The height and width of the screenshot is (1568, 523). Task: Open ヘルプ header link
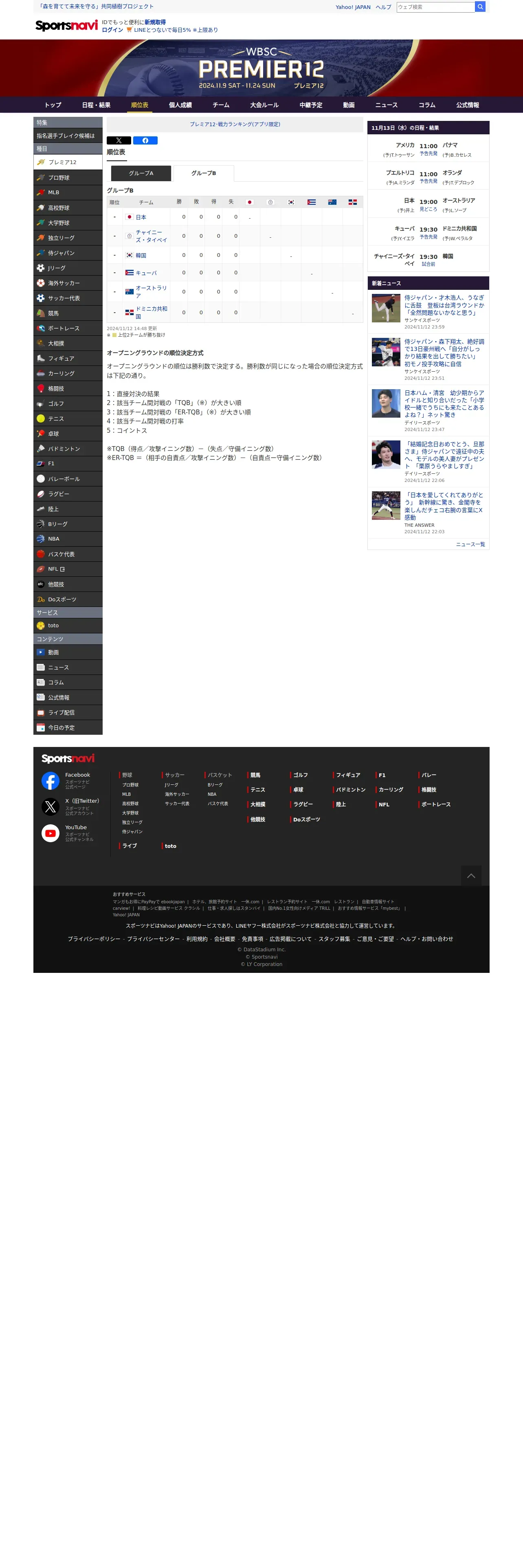pyautogui.click(x=384, y=7)
